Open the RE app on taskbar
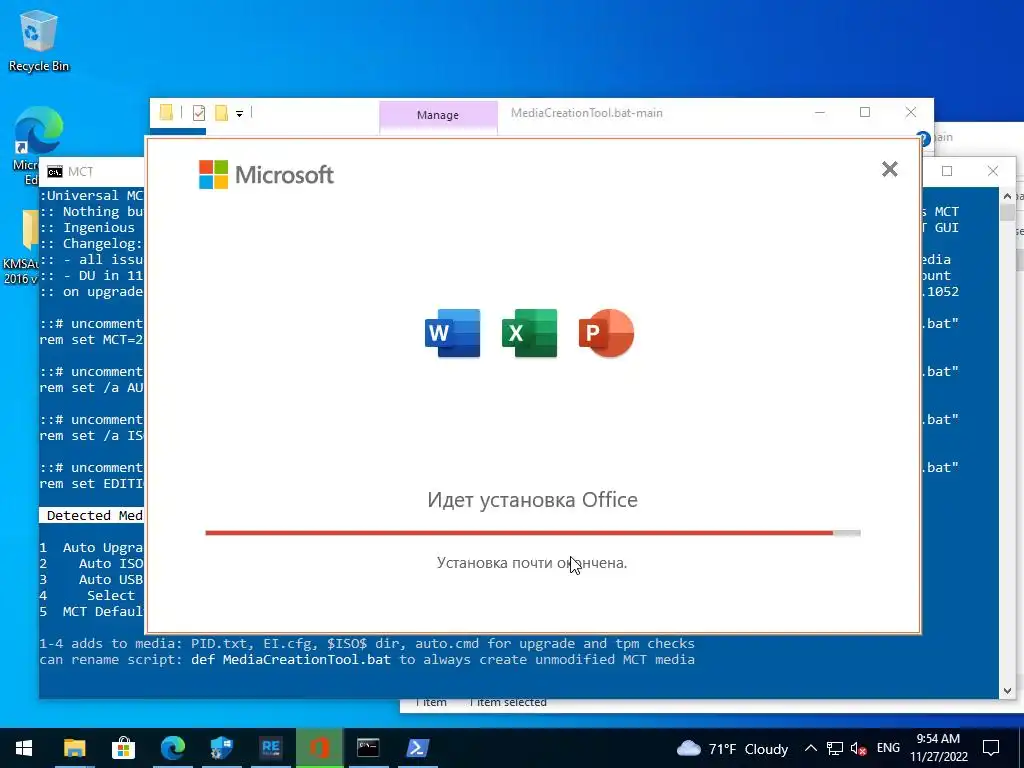The height and width of the screenshot is (768, 1024). pos(270,748)
